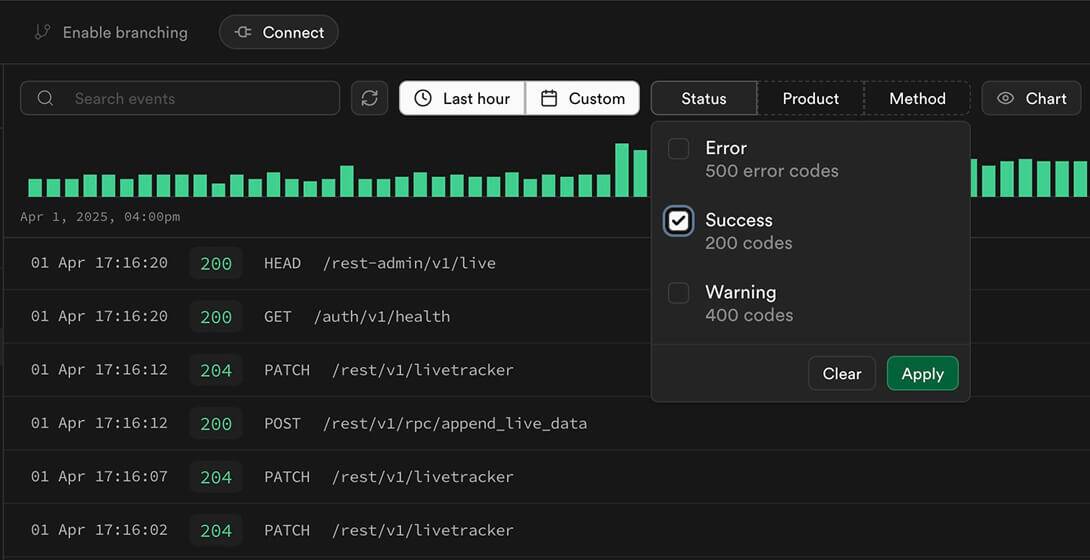The image size is (1090, 560).
Task: Check the Warning 400 codes checkbox
Action: point(678,293)
